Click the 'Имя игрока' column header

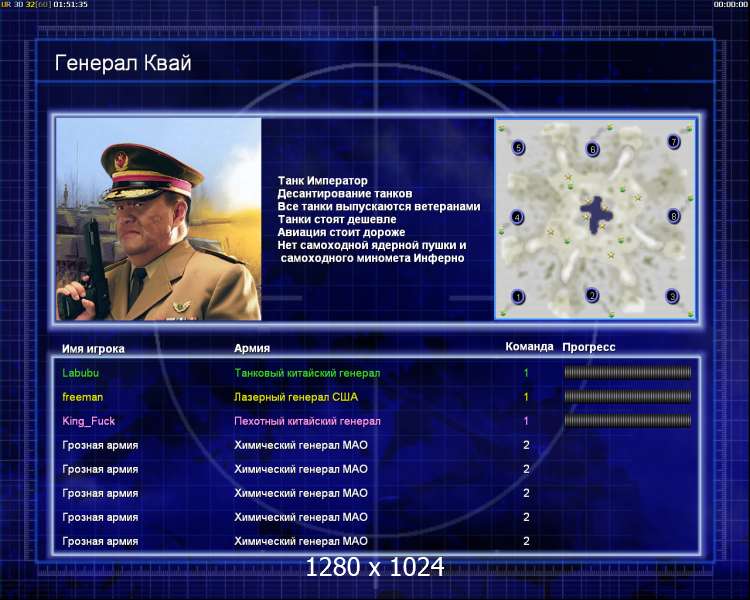(x=93, y=349)
